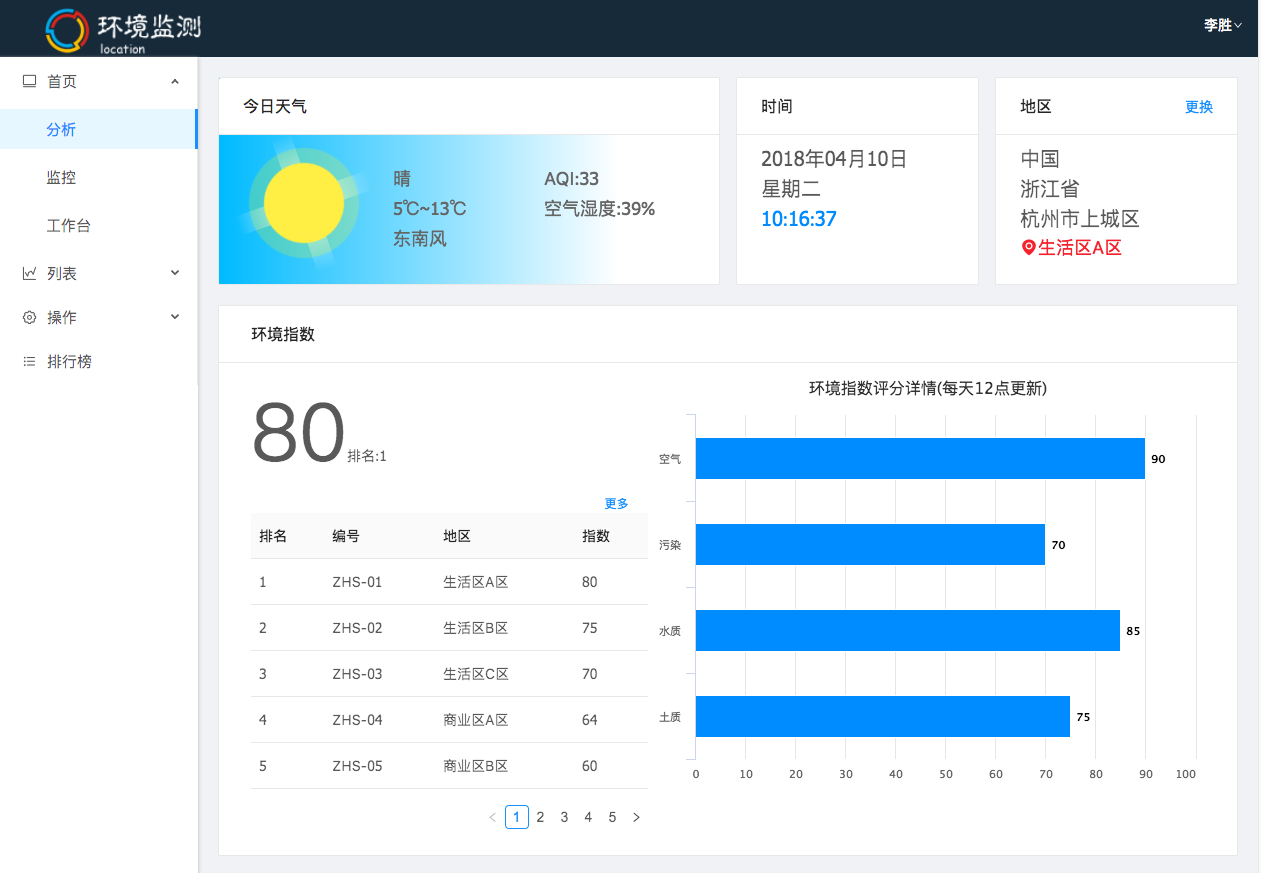1261x873 pixels.
Task: Click the 指数 column header
Action: pos(596,536)
